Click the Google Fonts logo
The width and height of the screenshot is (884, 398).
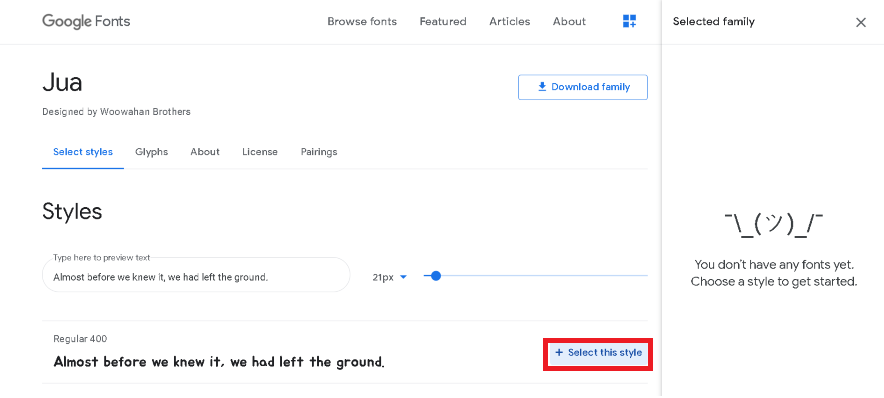coord(86,21)
